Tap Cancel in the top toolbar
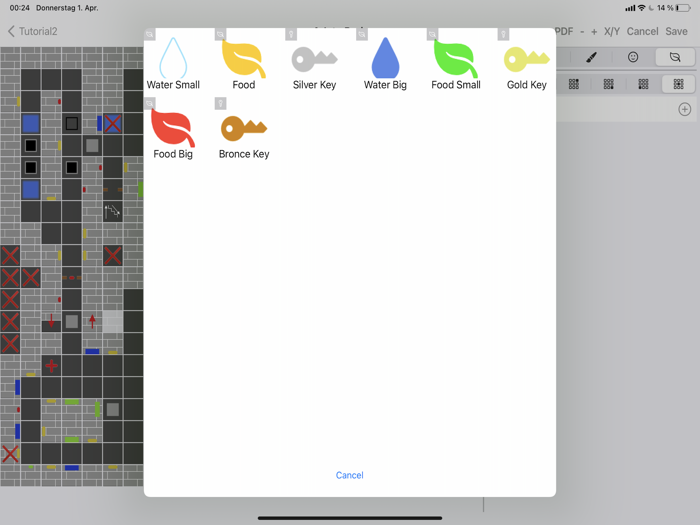 [642, 31]
